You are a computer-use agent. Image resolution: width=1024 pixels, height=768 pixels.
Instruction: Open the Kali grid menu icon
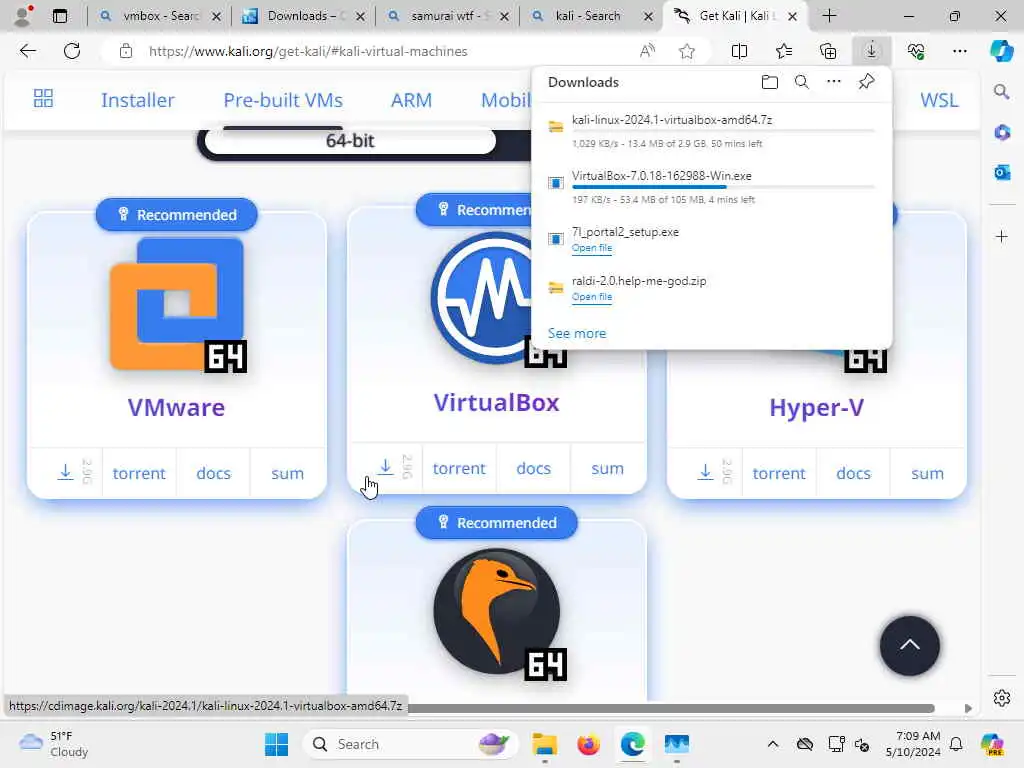[x=43, y=99]
